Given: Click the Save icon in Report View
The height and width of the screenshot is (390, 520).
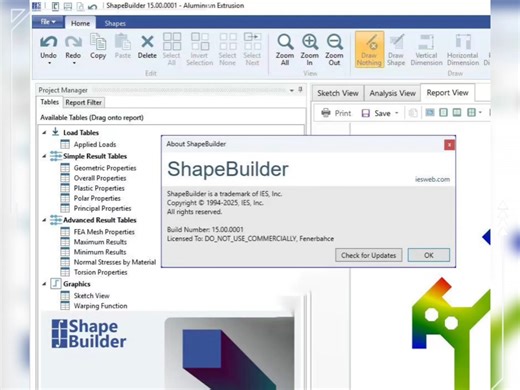Looking at the screenshot, I should pyautogui.click(x=366, y=113).
